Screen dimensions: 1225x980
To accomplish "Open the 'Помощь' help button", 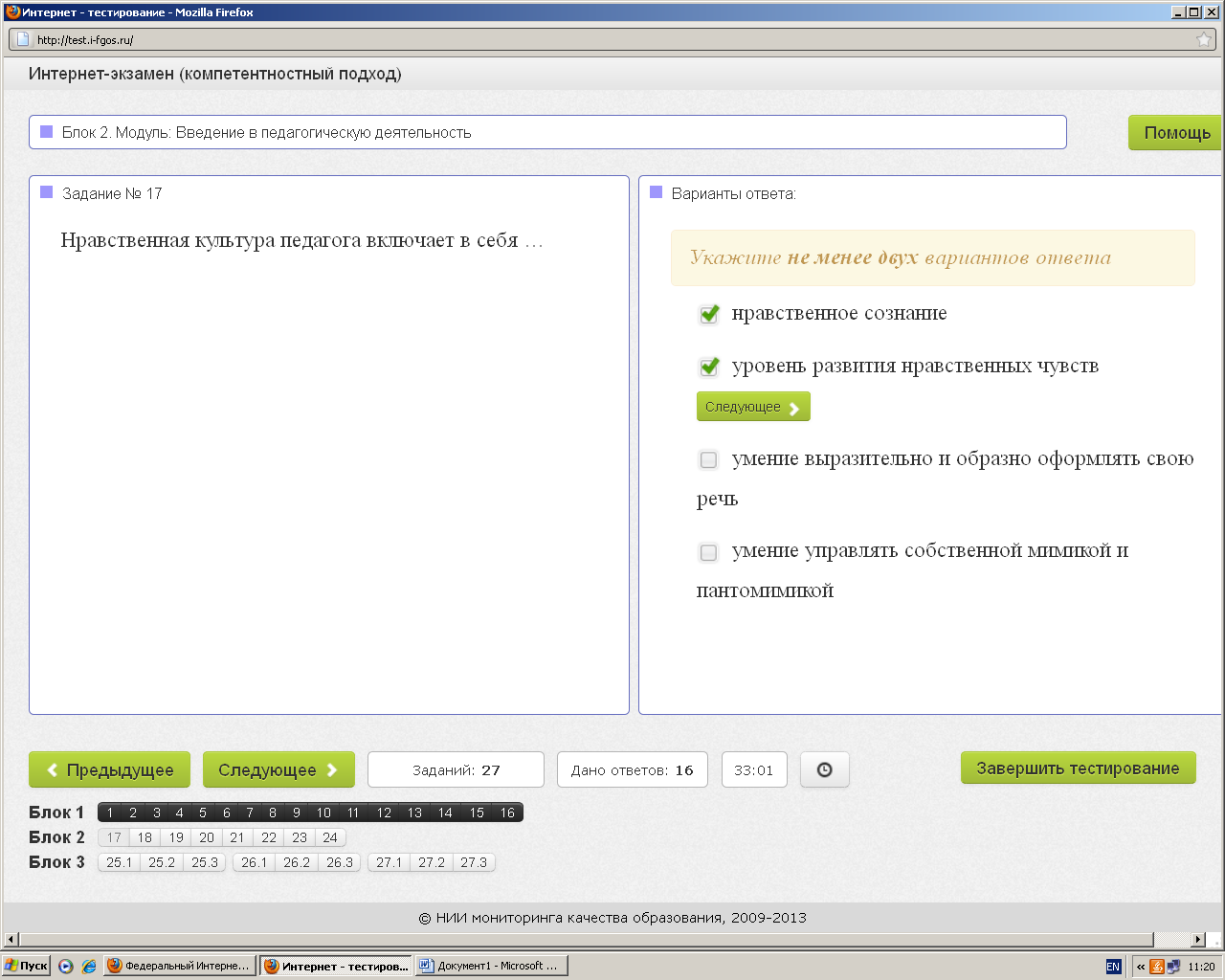I will click(x=1176, y=132).
